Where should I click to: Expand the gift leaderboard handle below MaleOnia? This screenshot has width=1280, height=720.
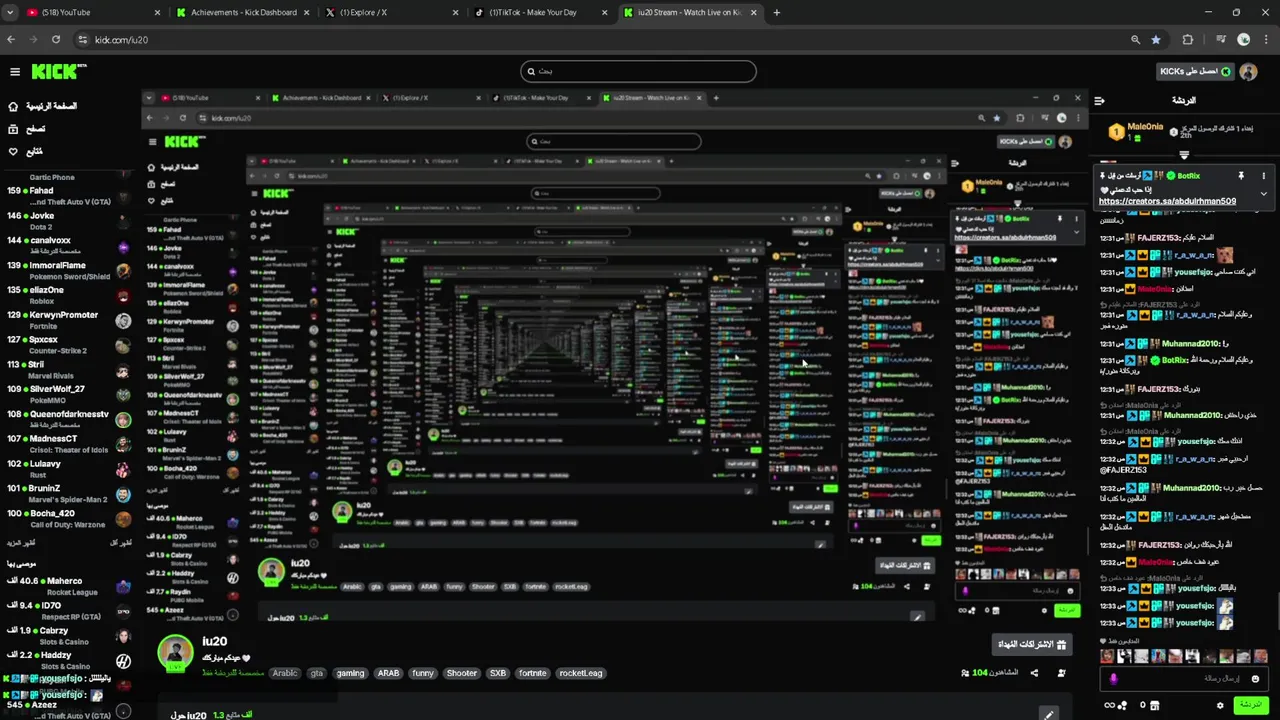[1184, 155]
